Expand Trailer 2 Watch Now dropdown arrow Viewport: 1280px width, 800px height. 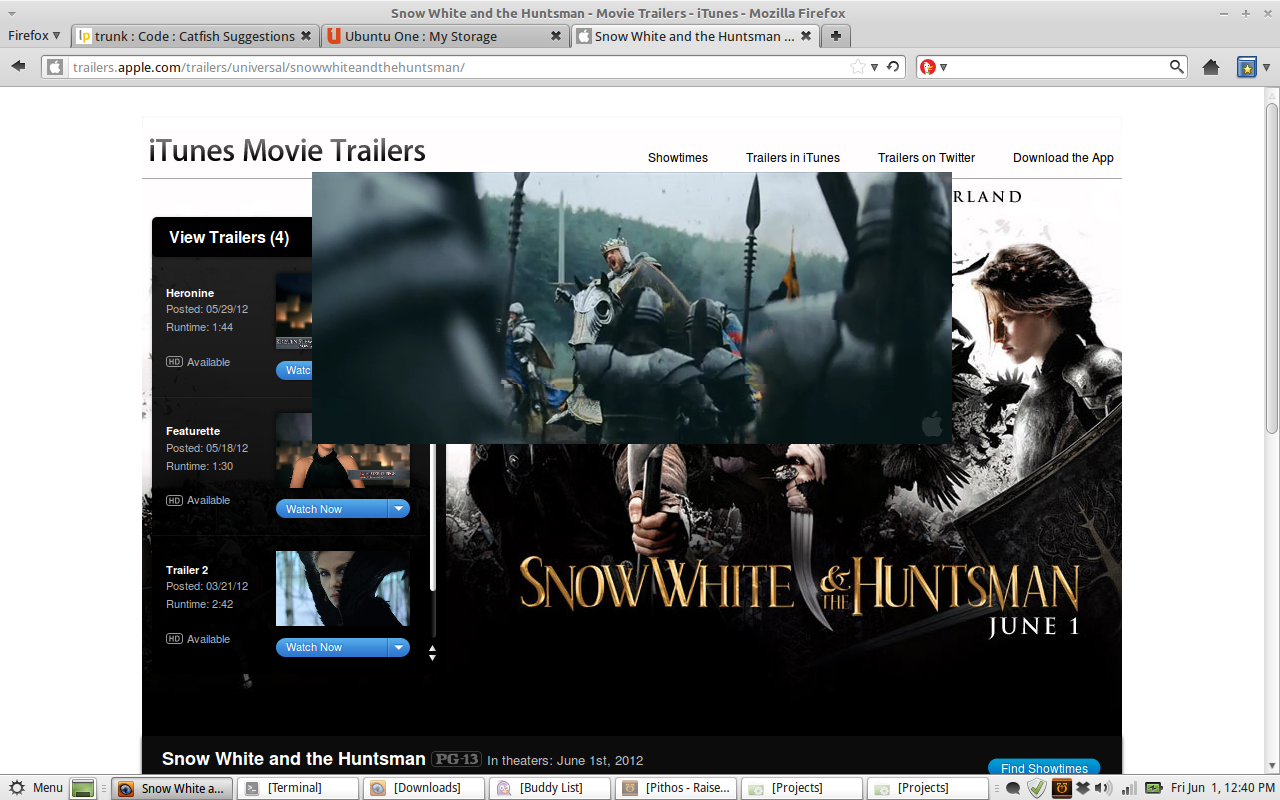399,647
